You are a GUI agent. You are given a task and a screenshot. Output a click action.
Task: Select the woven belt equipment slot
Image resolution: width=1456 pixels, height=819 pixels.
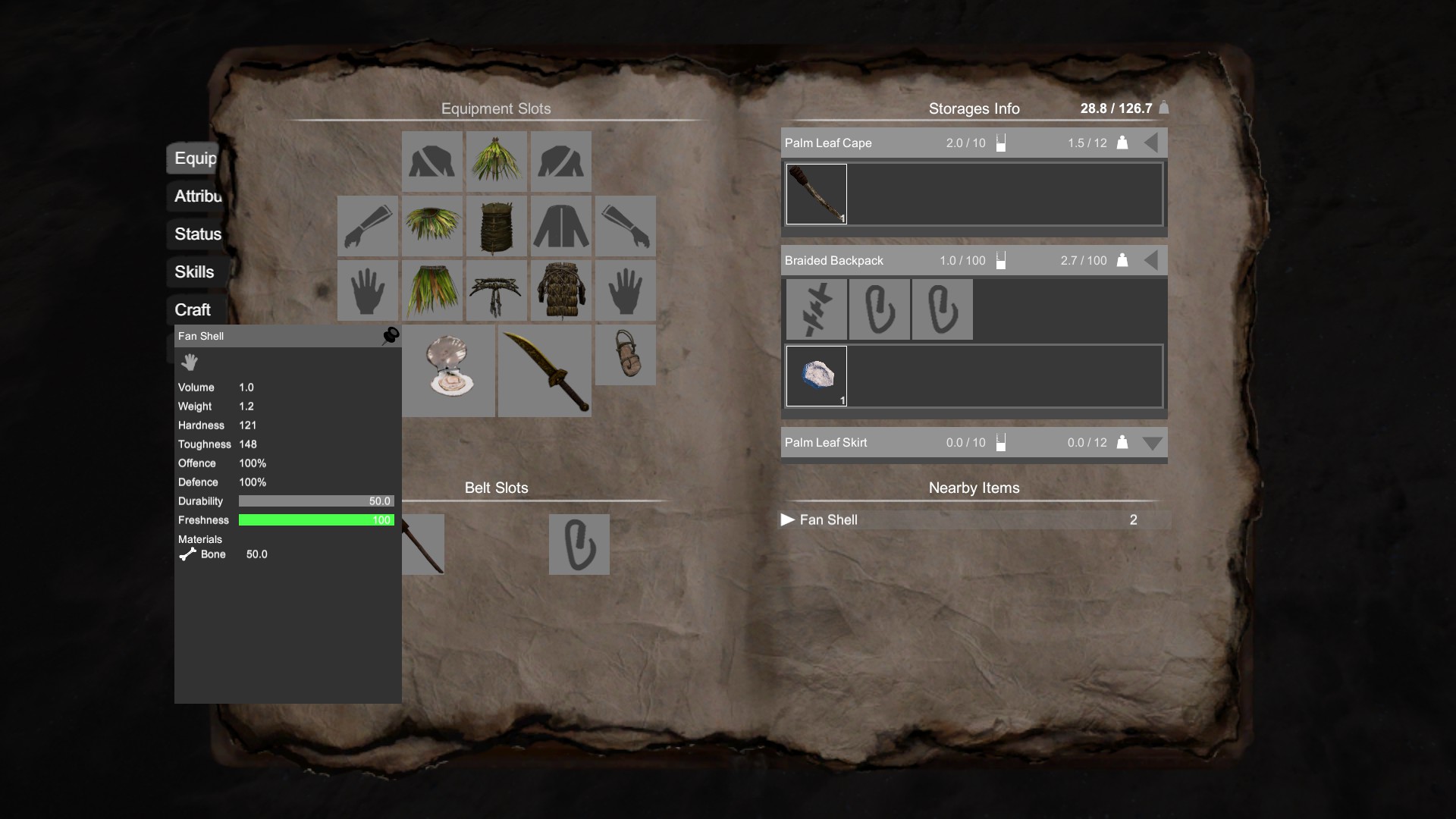[x=496, y=290]
